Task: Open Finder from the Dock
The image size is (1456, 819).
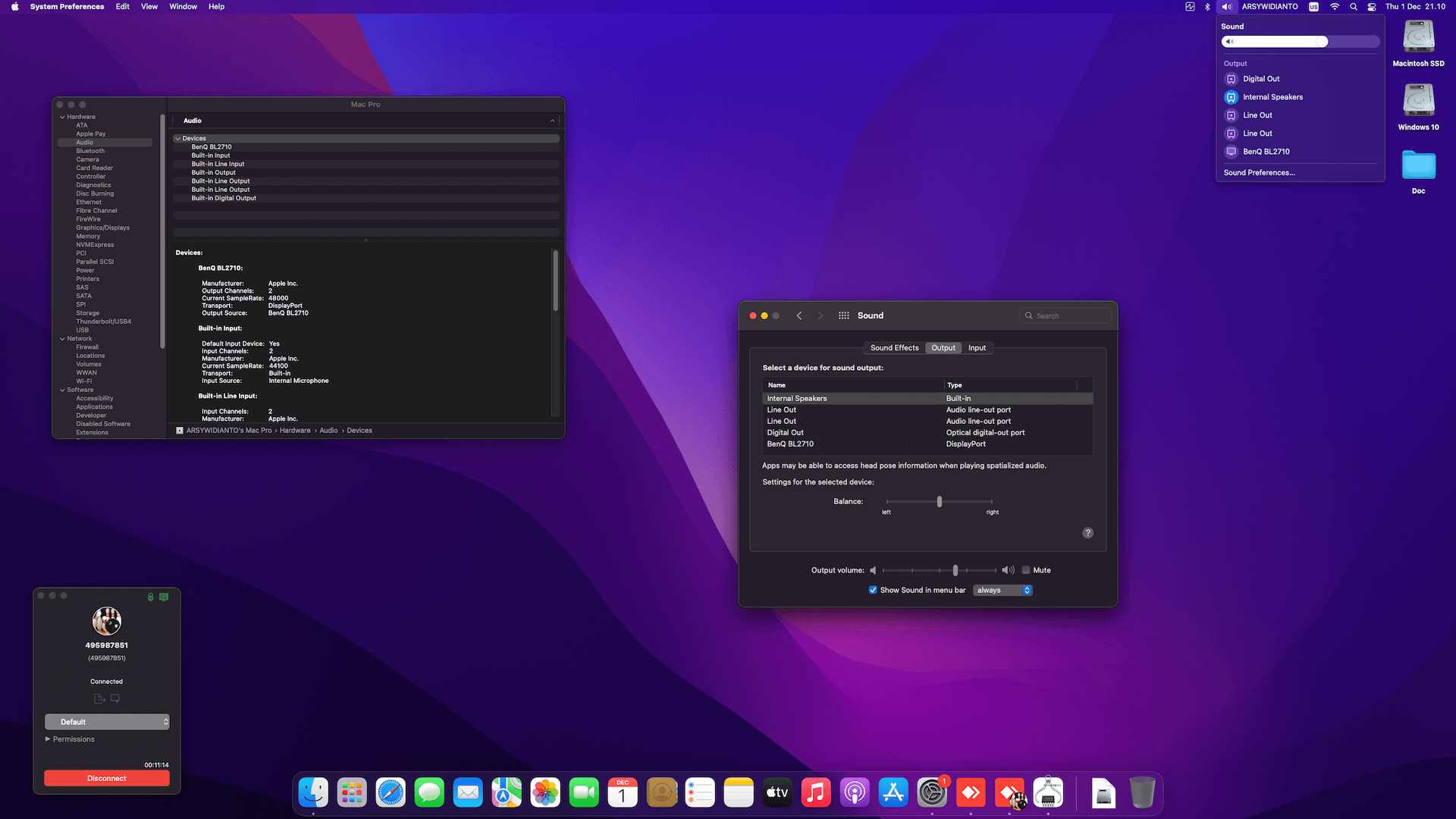Action: pos(313,792)
